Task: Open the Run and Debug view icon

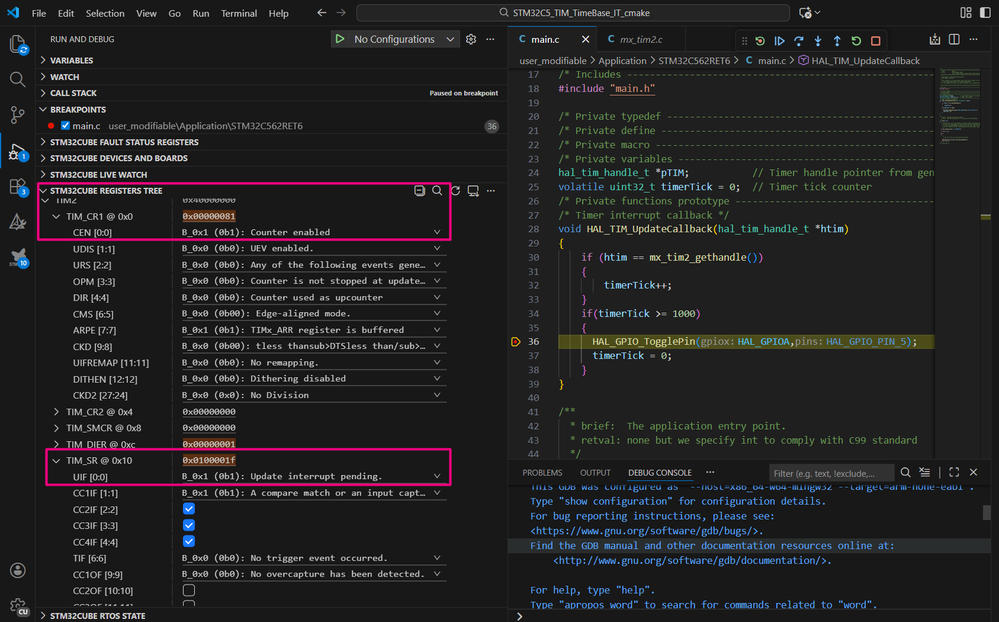Action: tap(17, 152)
